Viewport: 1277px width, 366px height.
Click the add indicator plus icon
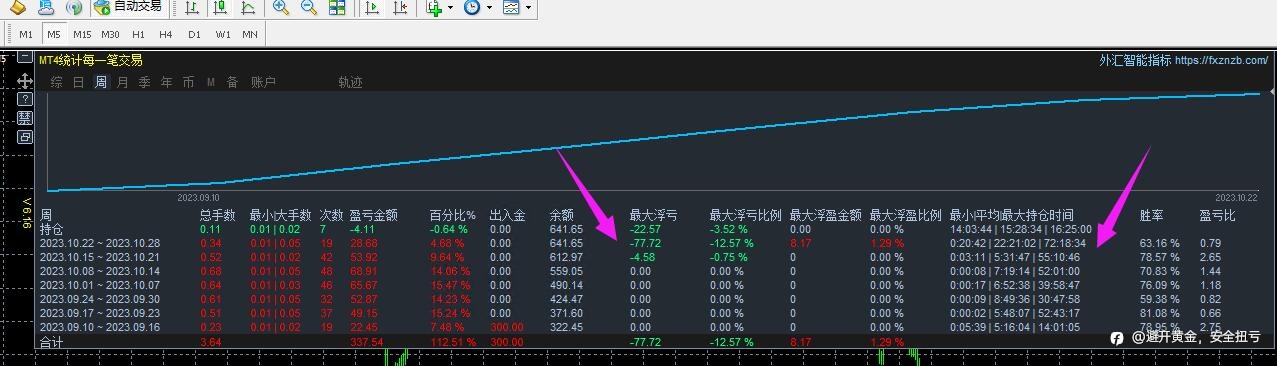pyautogui.click(x=434, y=8)
